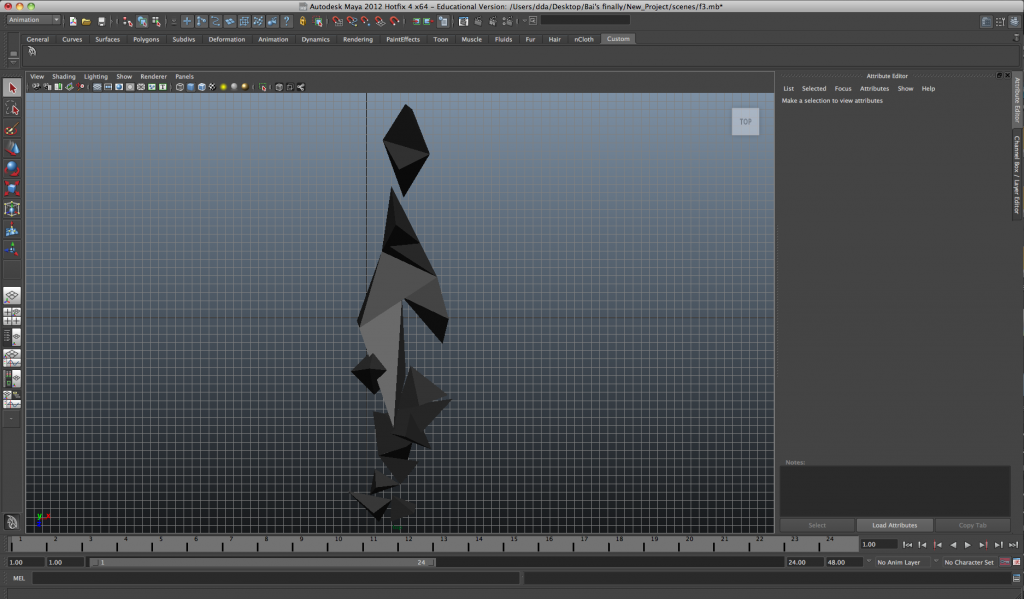This screenshot has width=1024, height=599.
Task: Click the TOP view cube
Action: (x=745, y=122)
